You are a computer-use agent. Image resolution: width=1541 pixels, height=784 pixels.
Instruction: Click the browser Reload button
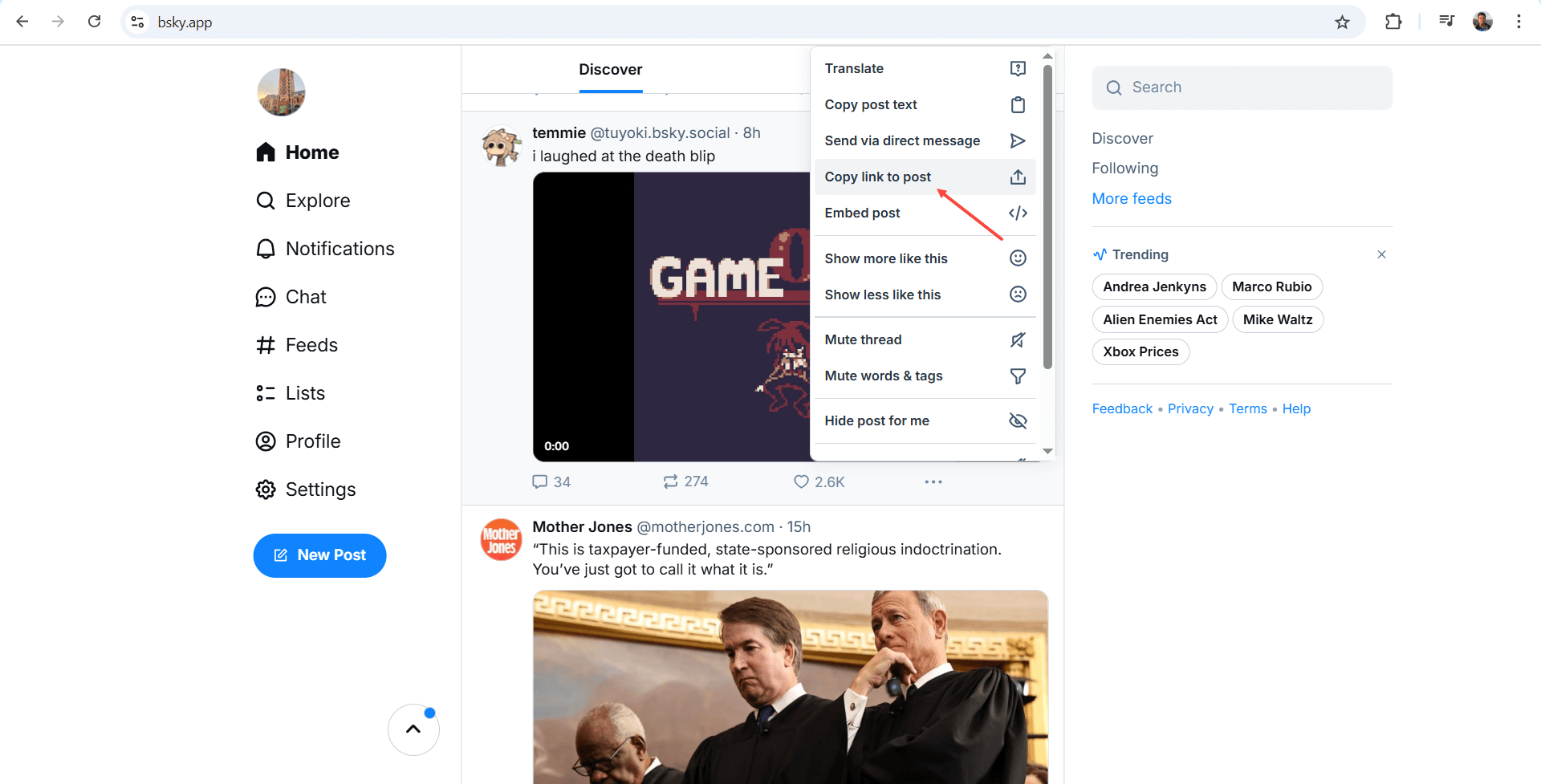click(95, 22)
